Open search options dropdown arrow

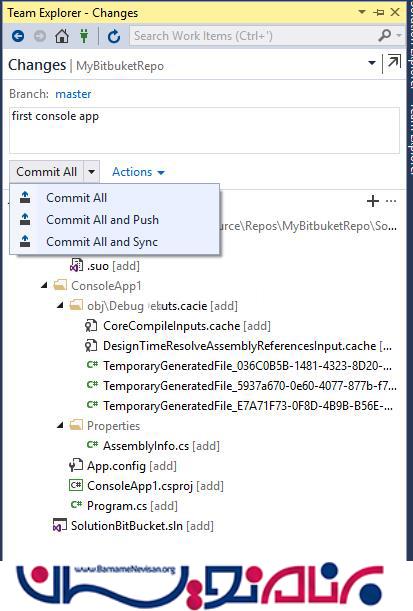tap(399, 36)
